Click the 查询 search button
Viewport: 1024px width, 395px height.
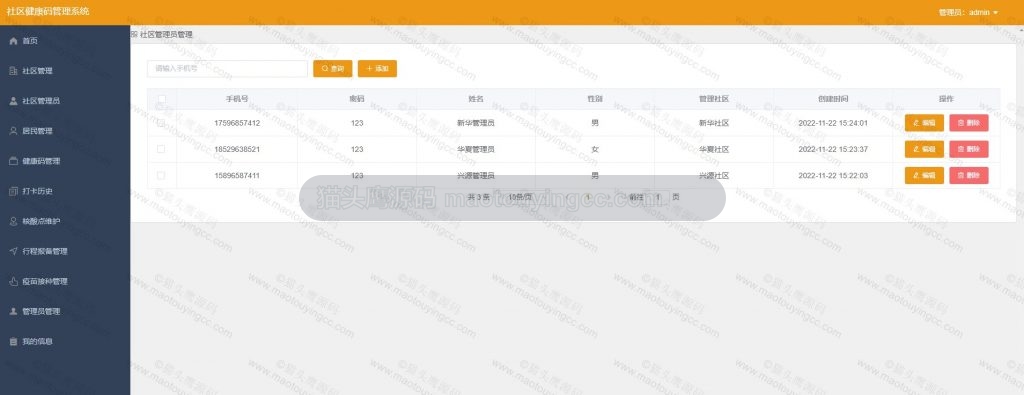[x=332, y=69]
